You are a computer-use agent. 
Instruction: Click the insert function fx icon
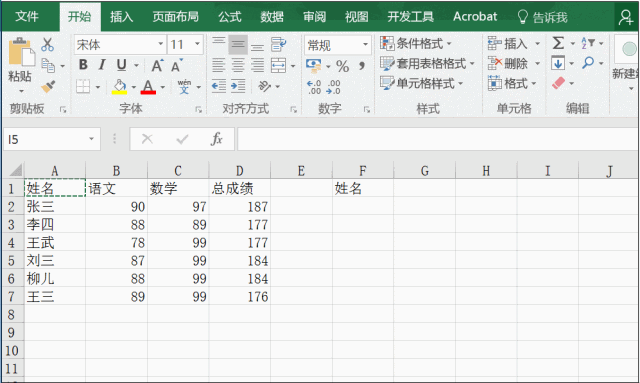click(x=216, y=139)
